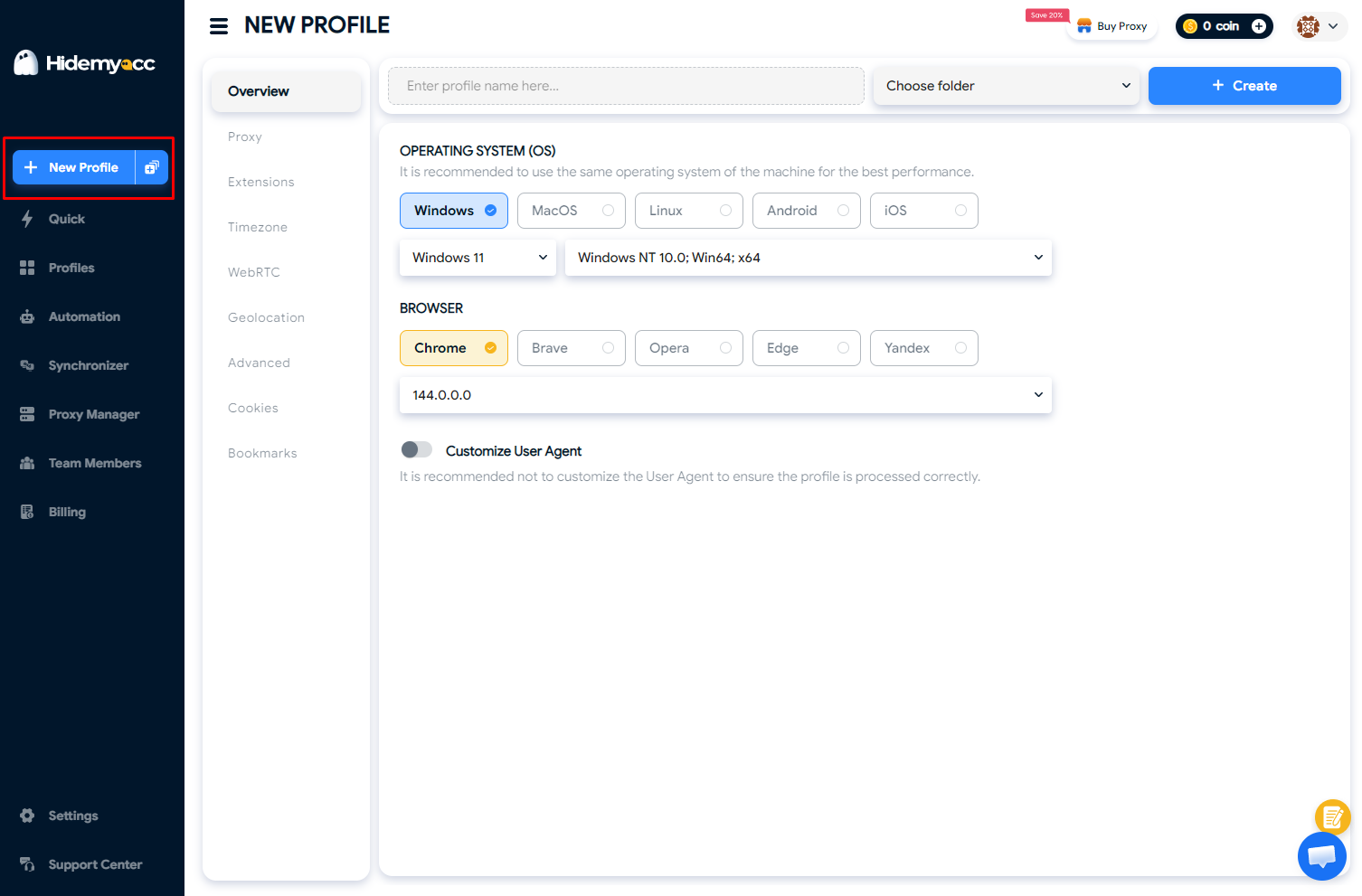Add coins with the plus icon
1362x896 pixels.
click(1258, 26)
